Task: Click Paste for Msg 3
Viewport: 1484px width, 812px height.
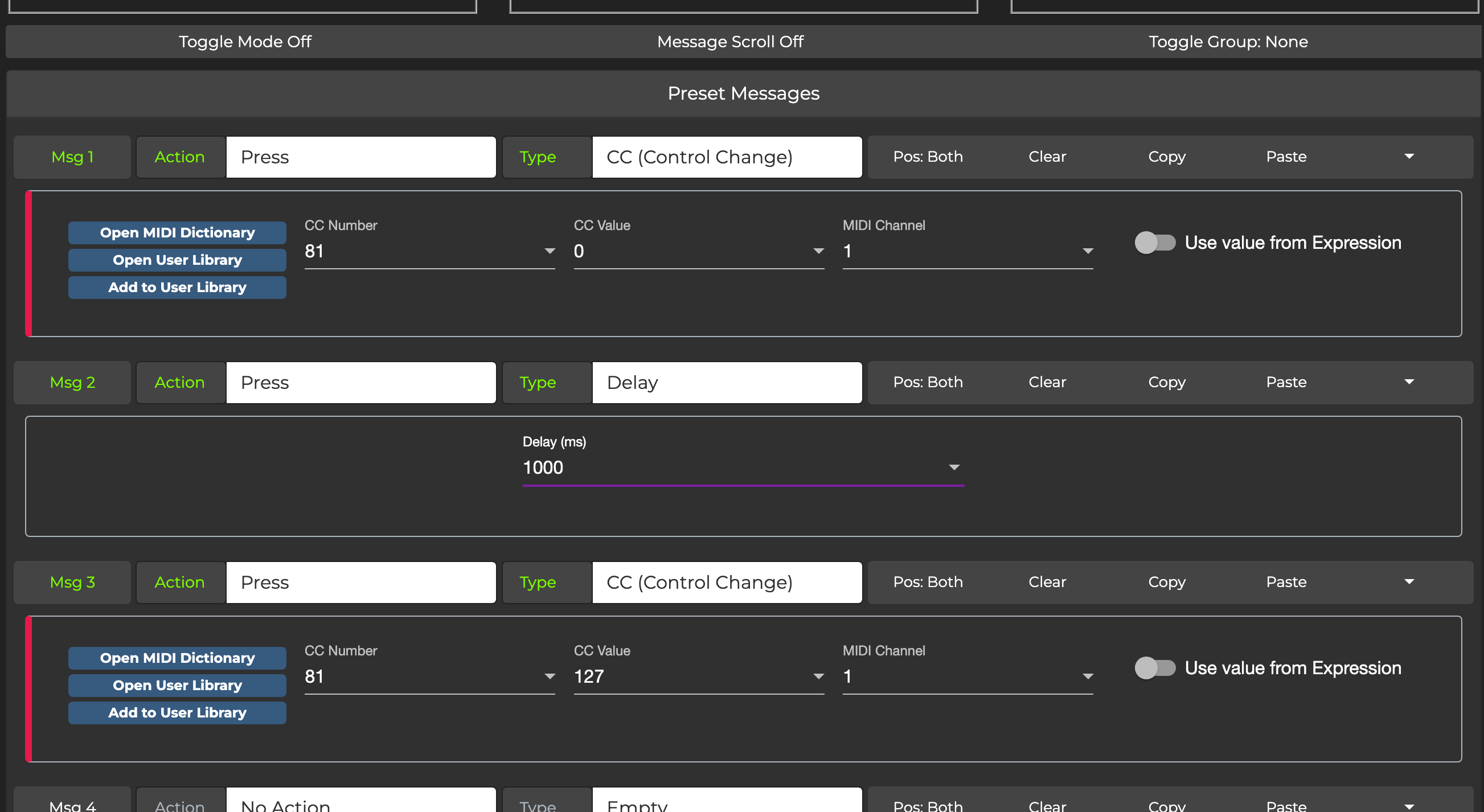Action: tap(1286, 581)
